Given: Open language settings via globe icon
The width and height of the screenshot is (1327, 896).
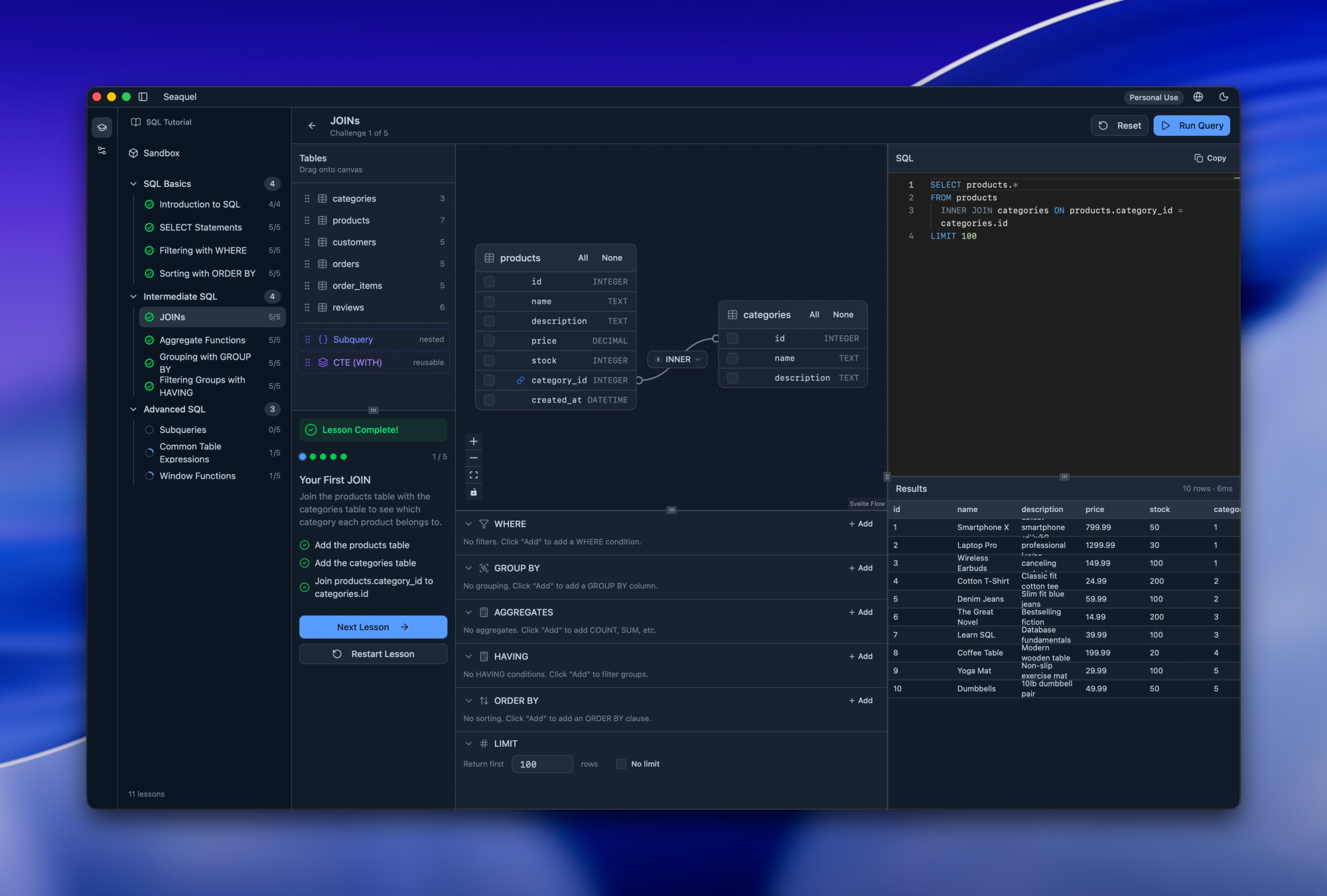Looking at the screenshot, I should 1198,97.
